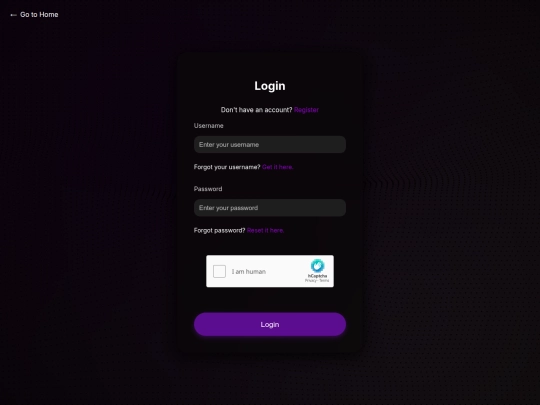The height and width of the screenshot is (405, 540).
Task: Open the Register link
Action: [x=306, y=110]
